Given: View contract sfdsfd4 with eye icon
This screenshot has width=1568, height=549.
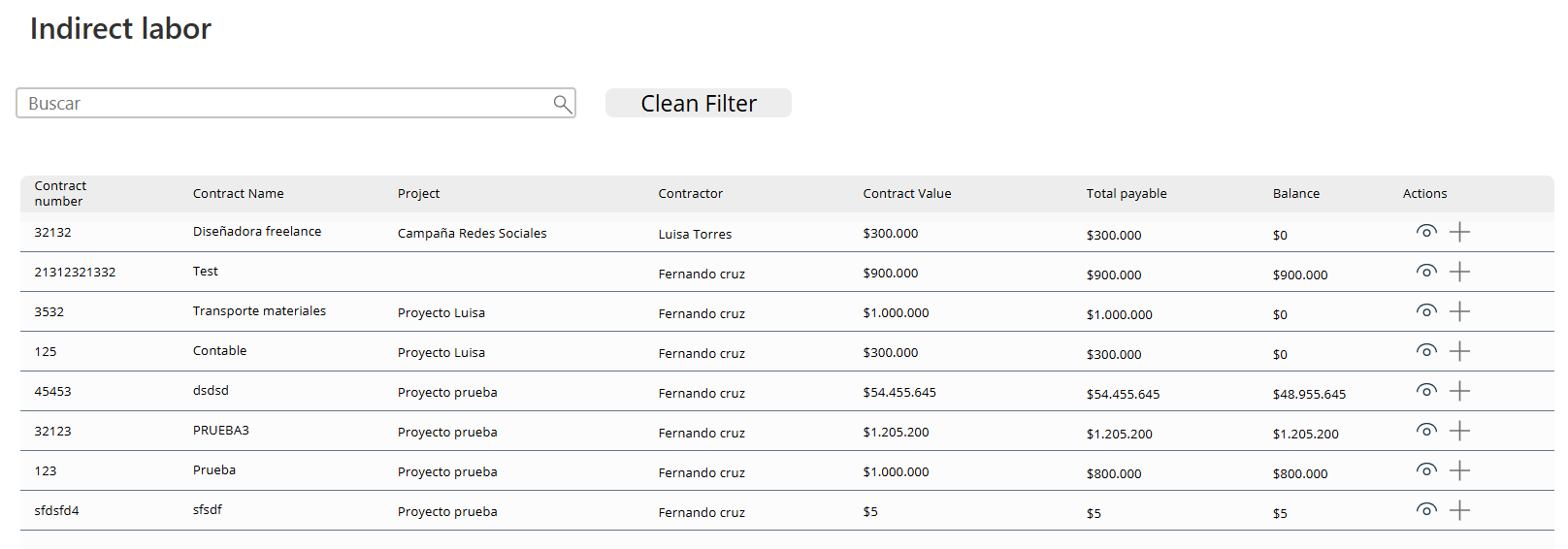Looking at the screenshot, I should coord(1425,510).
